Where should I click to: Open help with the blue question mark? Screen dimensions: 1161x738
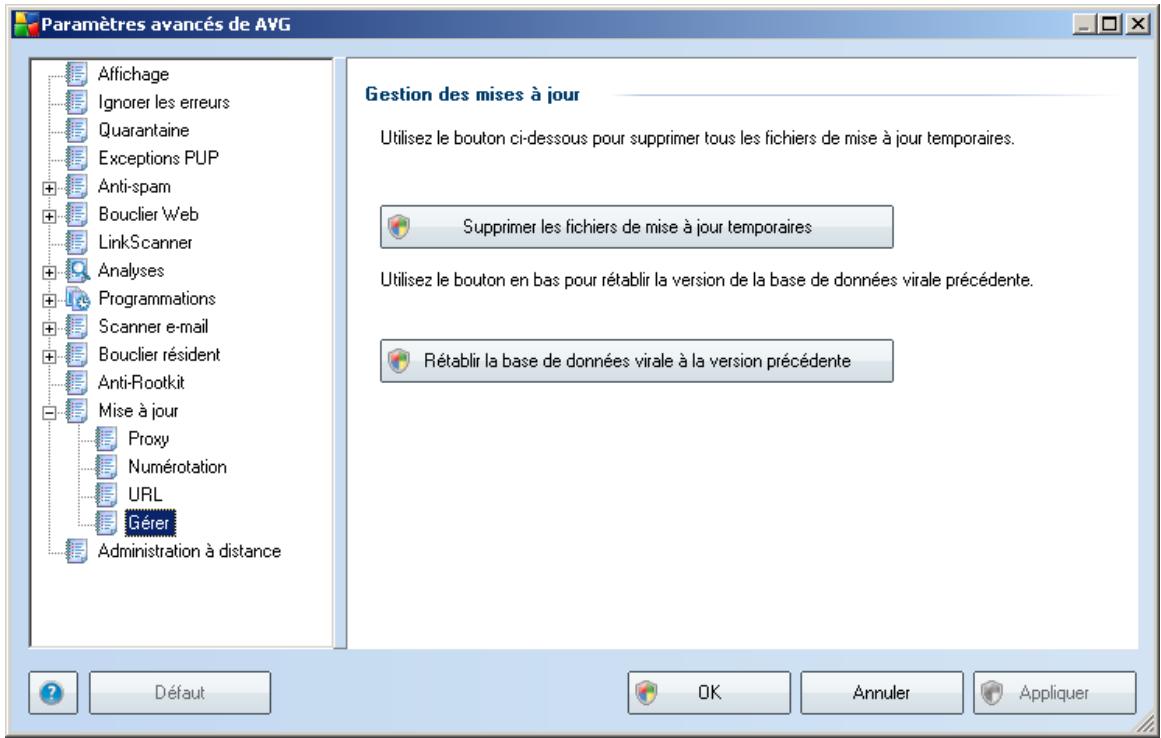point(52,693)
